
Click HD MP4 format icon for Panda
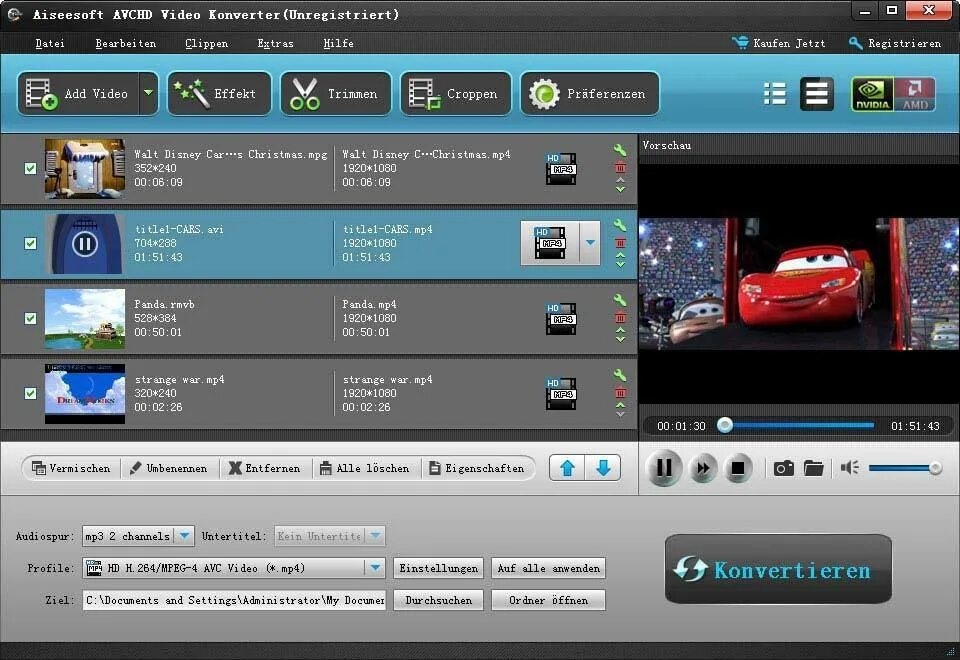561,318
